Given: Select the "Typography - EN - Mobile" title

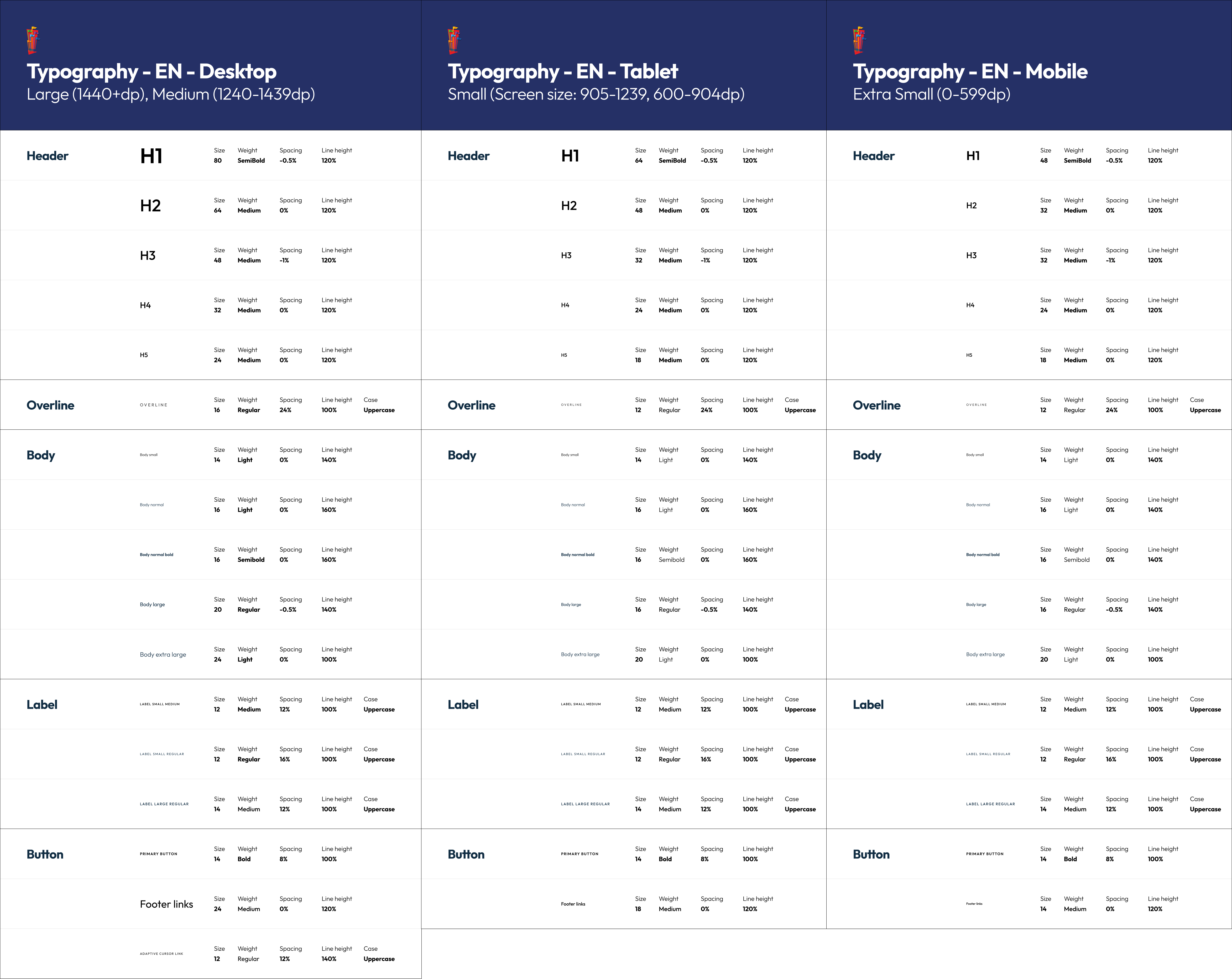Looking at the screenshot, I should click(x=970, y=71).
